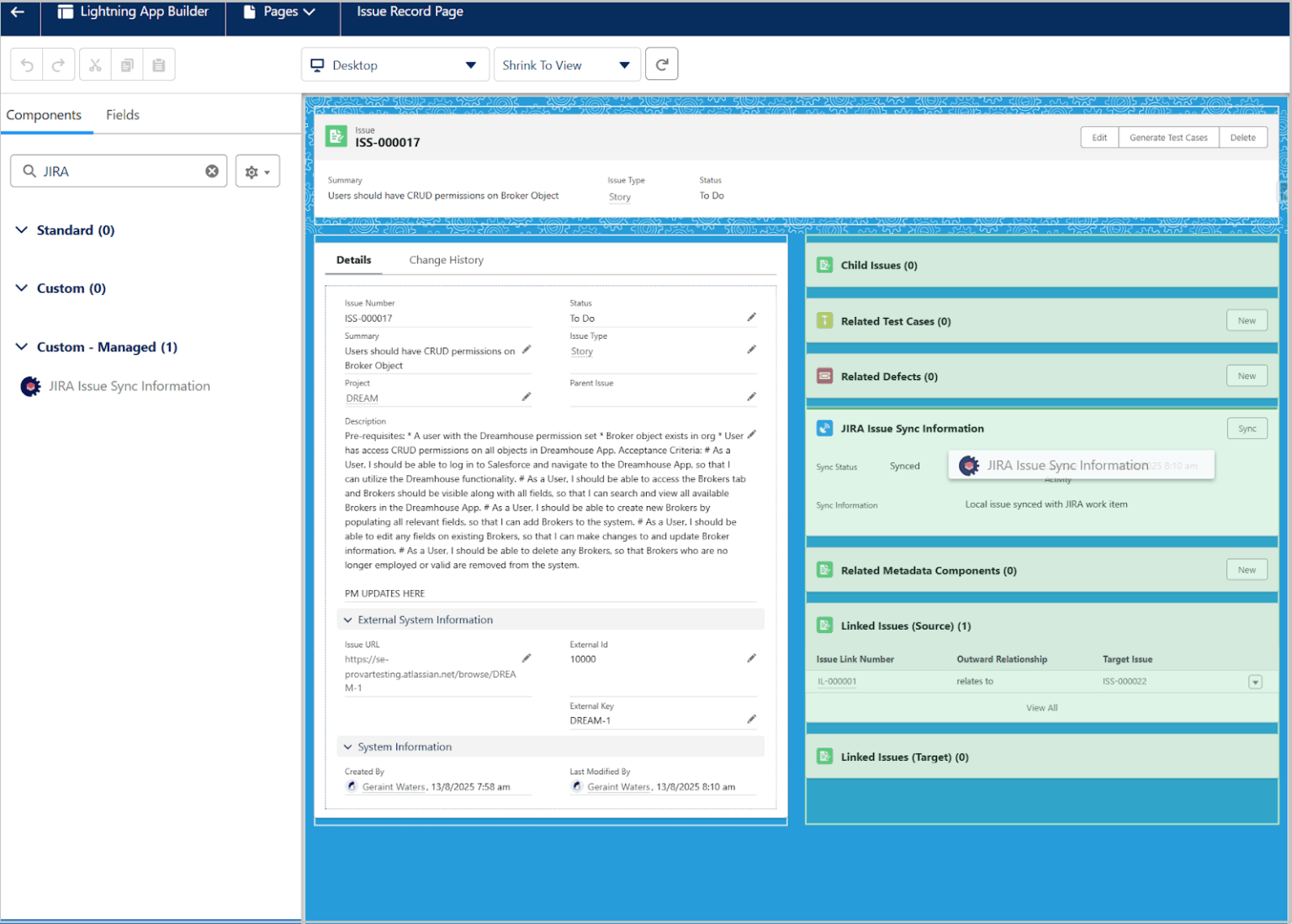The height and width of the screenshot is (924, 1292).
Task: Click New on Related Test Cases
Action: [x=1247, y=320]
